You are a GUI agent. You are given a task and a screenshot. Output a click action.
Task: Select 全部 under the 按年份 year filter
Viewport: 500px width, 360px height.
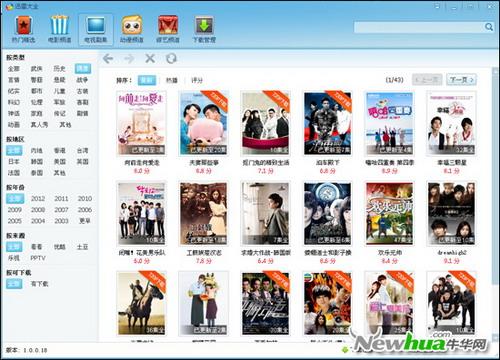[15, 199]
